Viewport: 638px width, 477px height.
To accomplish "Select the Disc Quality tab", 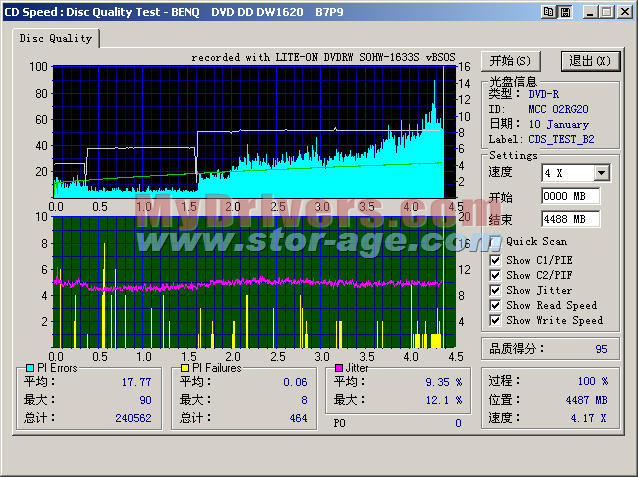I will click(x=56, y=39).
